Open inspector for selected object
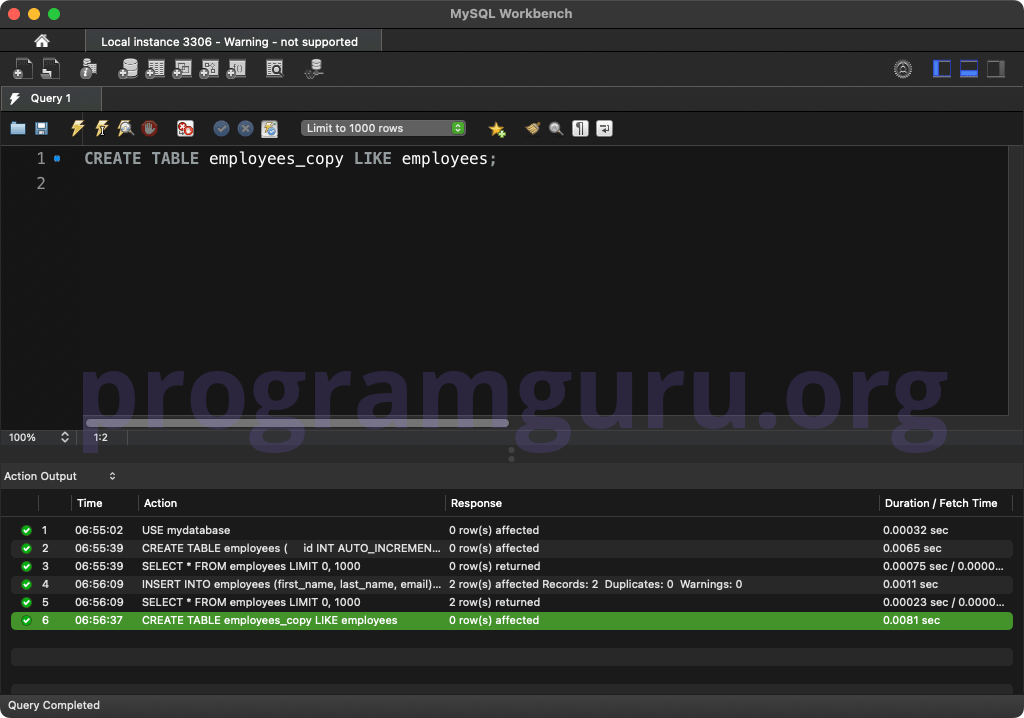 click(88, 69)
